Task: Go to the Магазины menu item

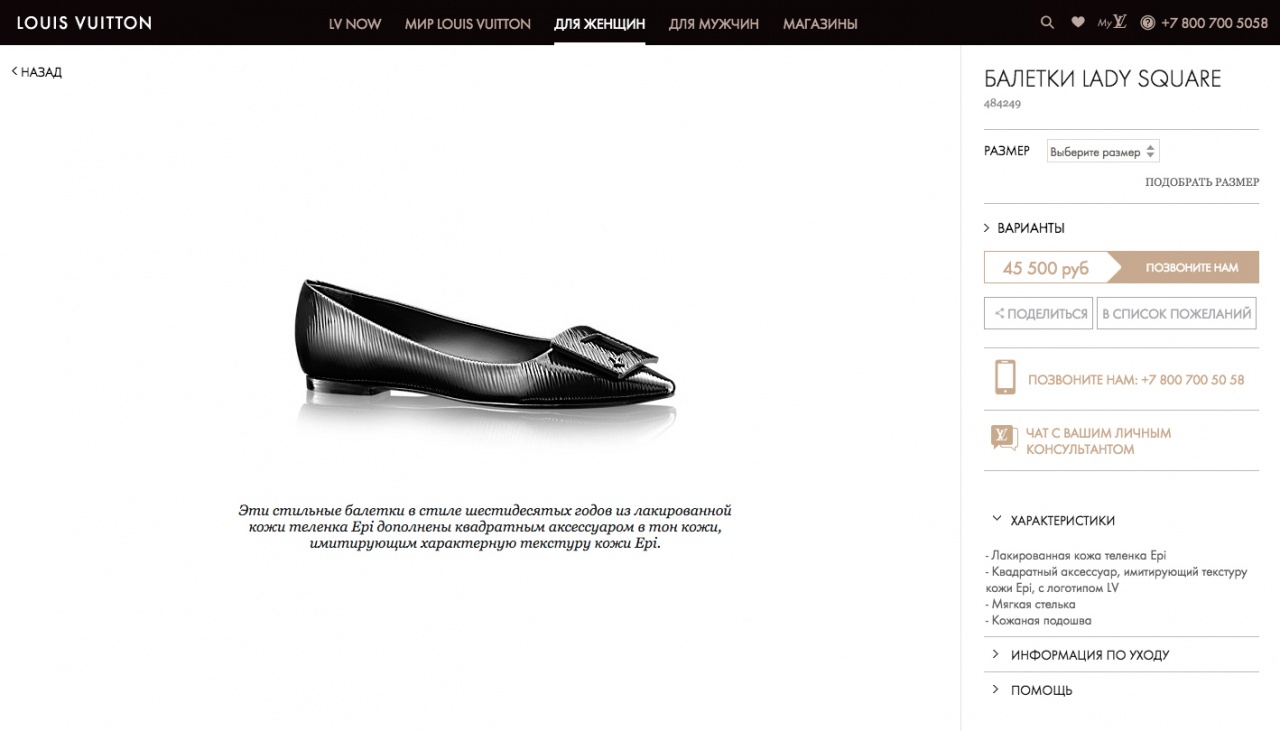Action: pos(820,23)
